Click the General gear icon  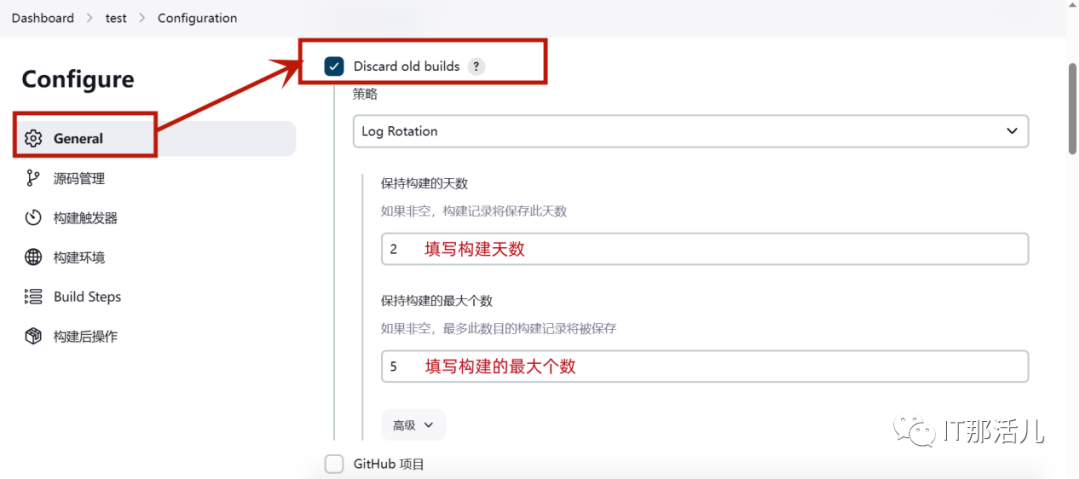[x=33, y=139]
